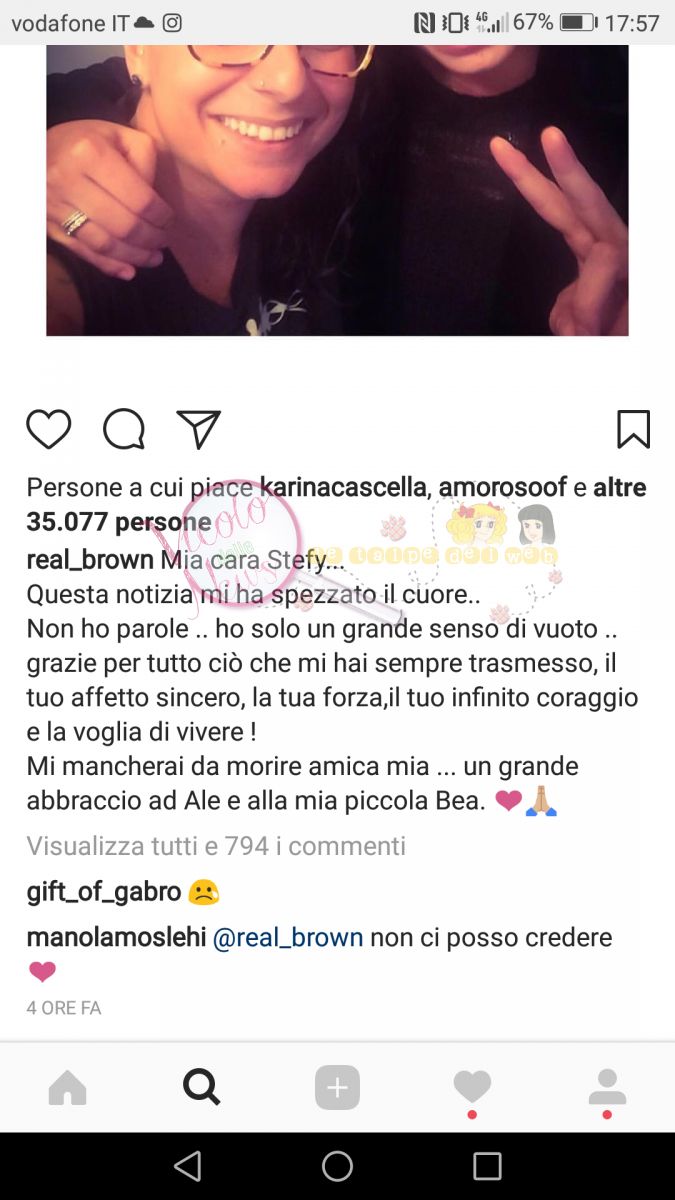The width and height of the screenshot is (675, 1200).
Task: Share the post via paper plane icon
Action: (198, 430)
